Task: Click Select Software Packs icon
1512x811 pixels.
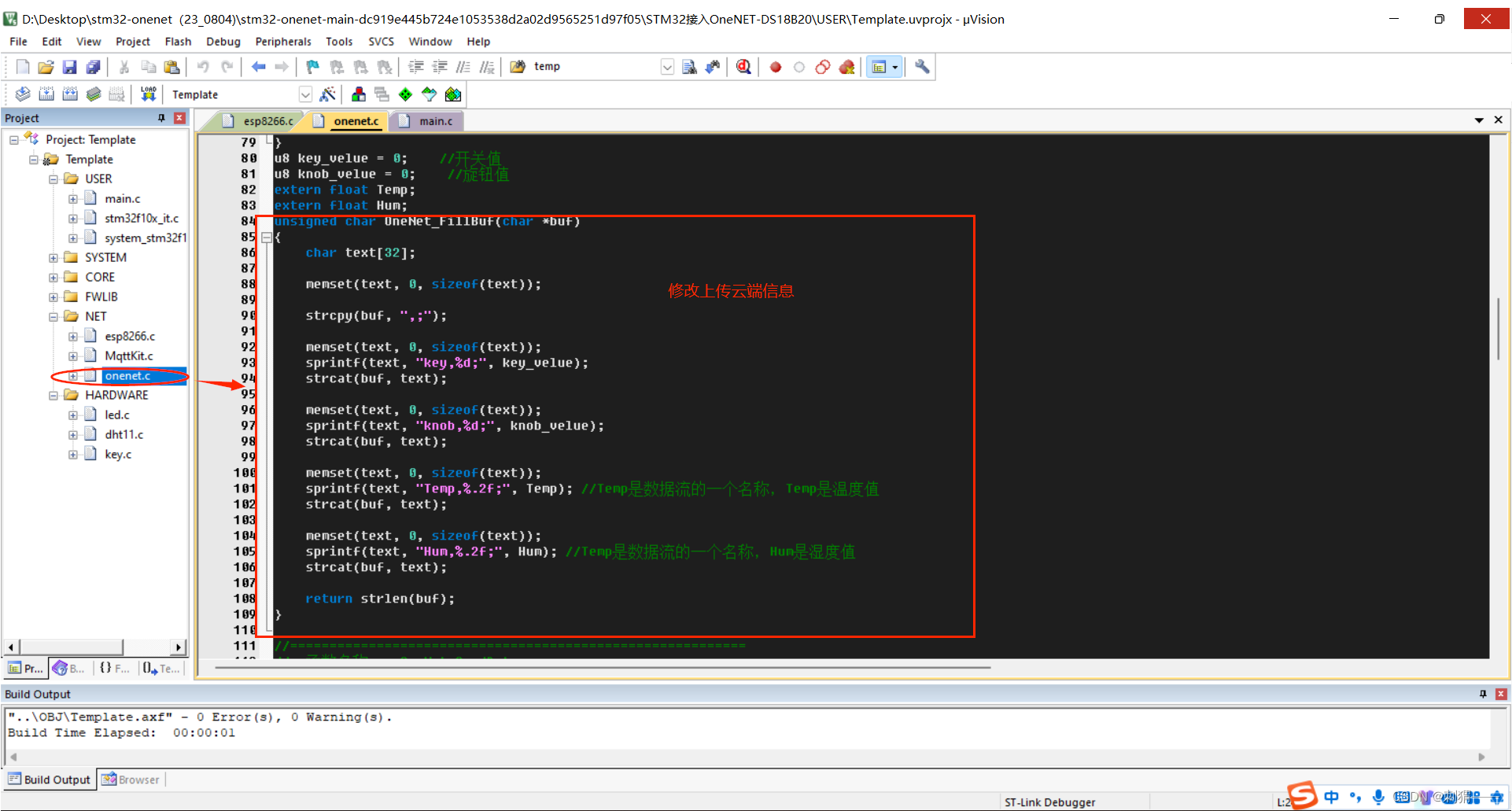Action: click(430, 94)
